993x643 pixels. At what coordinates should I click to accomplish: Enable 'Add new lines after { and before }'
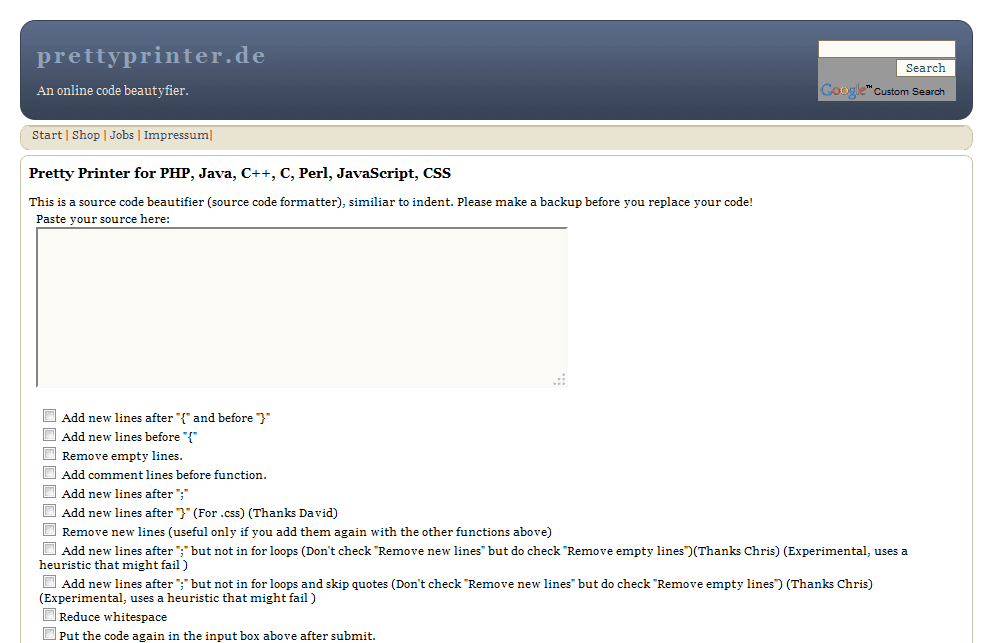pos(49,416)
